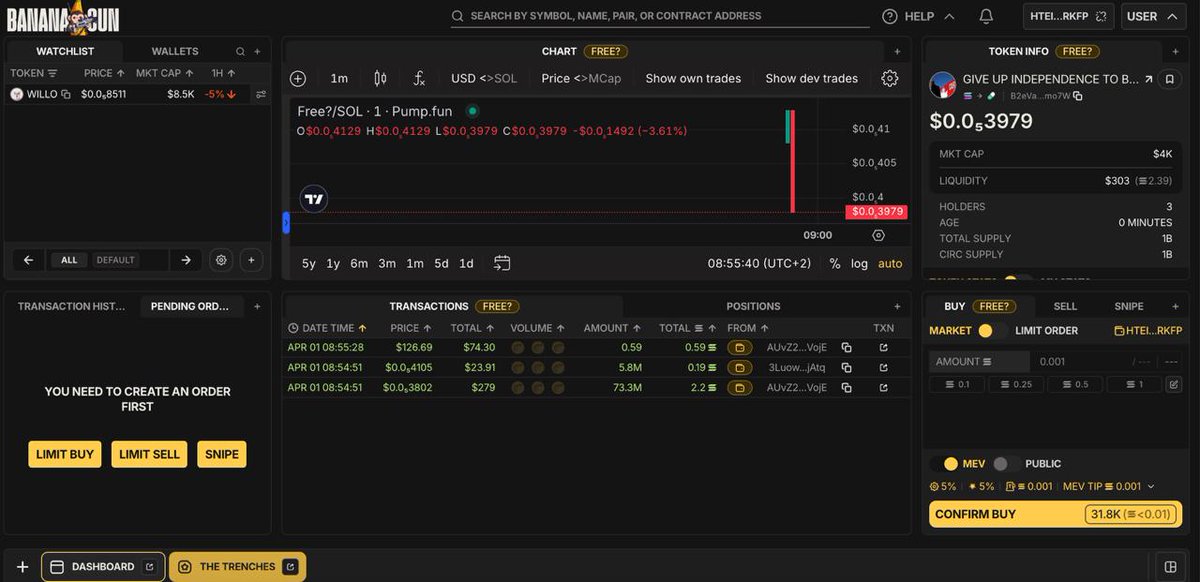Open token external link arrow icon

pos(1148,79)
